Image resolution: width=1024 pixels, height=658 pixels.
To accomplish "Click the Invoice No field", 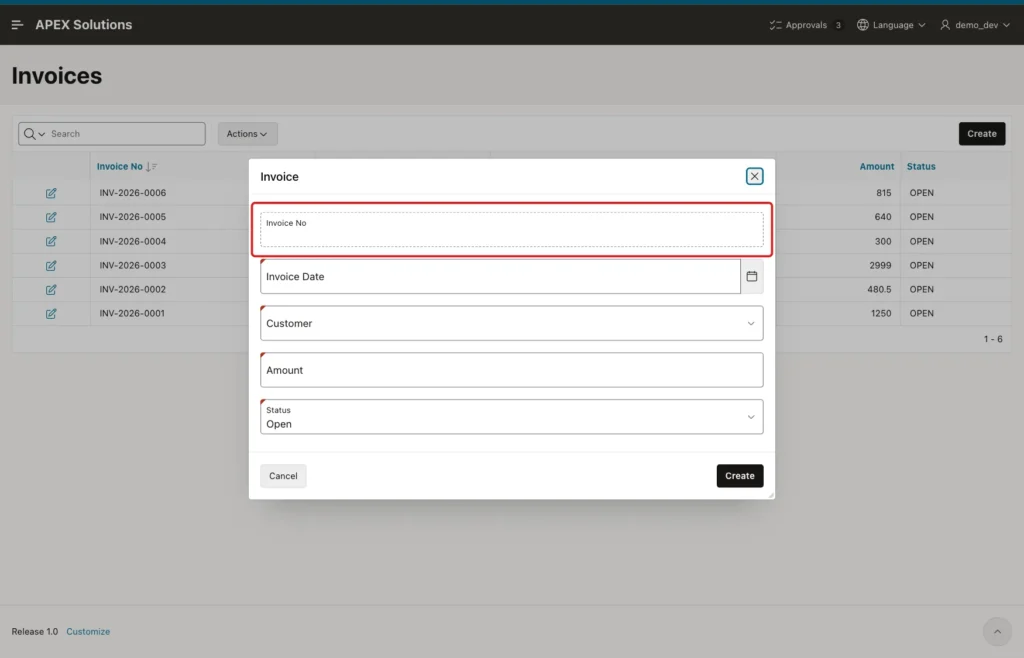I will pos(511,229).
